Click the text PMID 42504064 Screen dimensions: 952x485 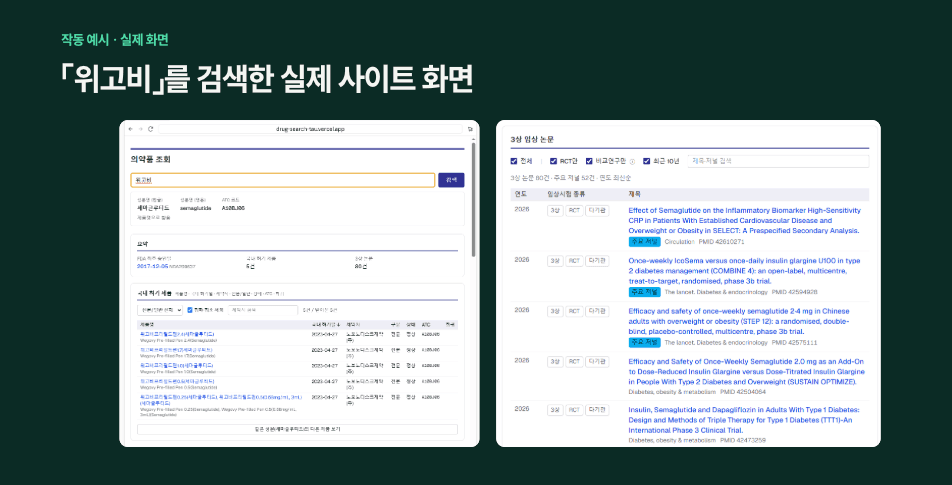point(743,392)
